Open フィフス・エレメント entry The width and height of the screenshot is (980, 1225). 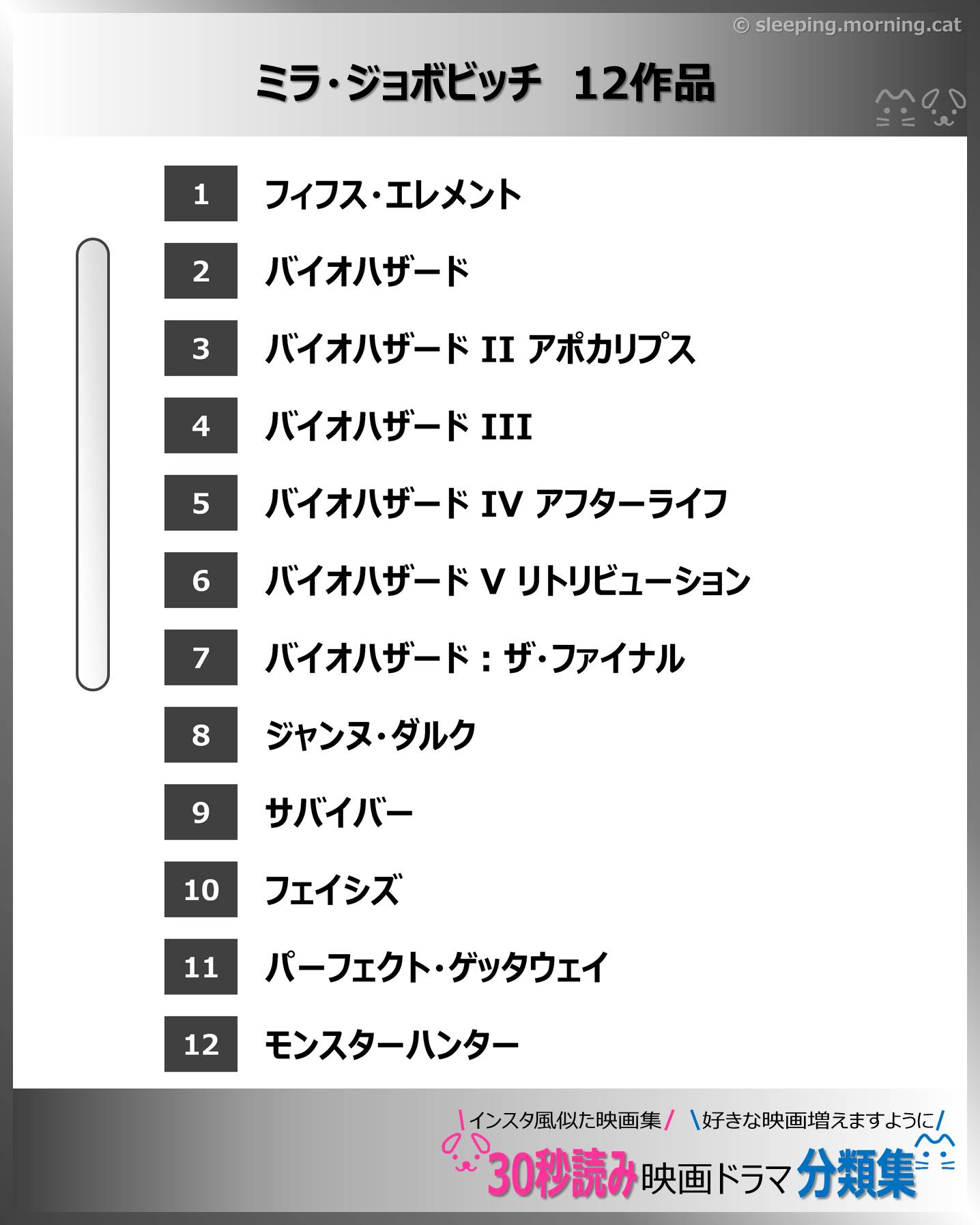coord(393,194)
